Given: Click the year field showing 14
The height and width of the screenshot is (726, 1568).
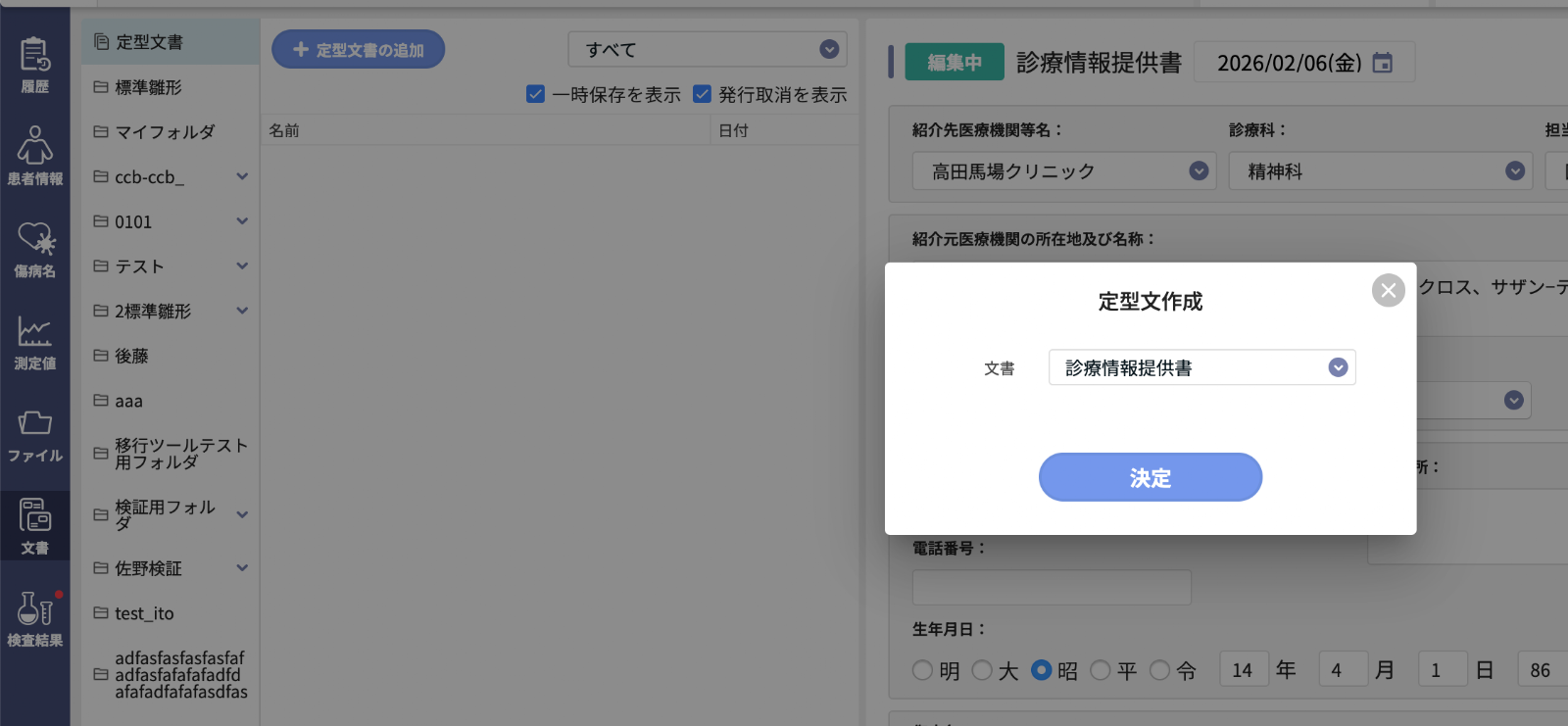Looking at the screenshot, I should pos(1244,670).
